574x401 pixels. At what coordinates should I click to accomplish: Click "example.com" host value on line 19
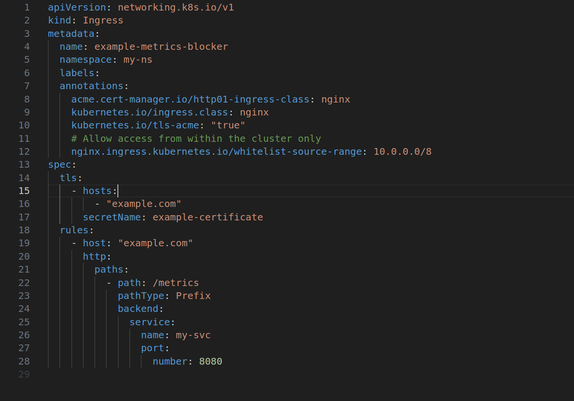click(155, 243)
